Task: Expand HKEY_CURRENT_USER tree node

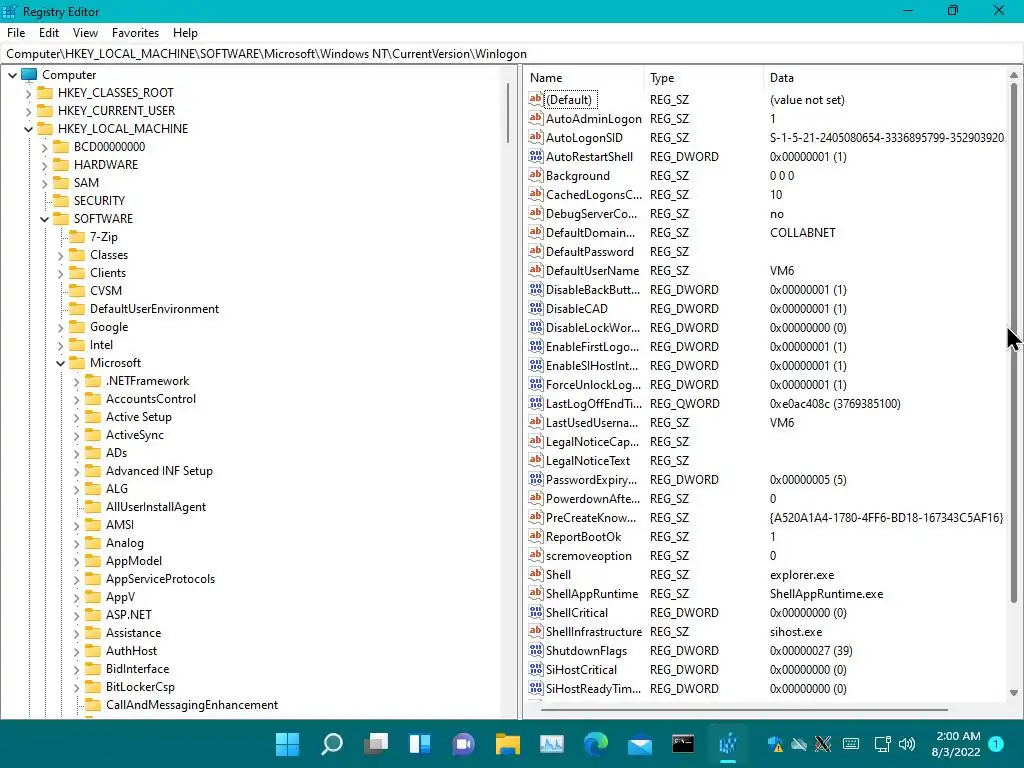Action: coord(28,111)
